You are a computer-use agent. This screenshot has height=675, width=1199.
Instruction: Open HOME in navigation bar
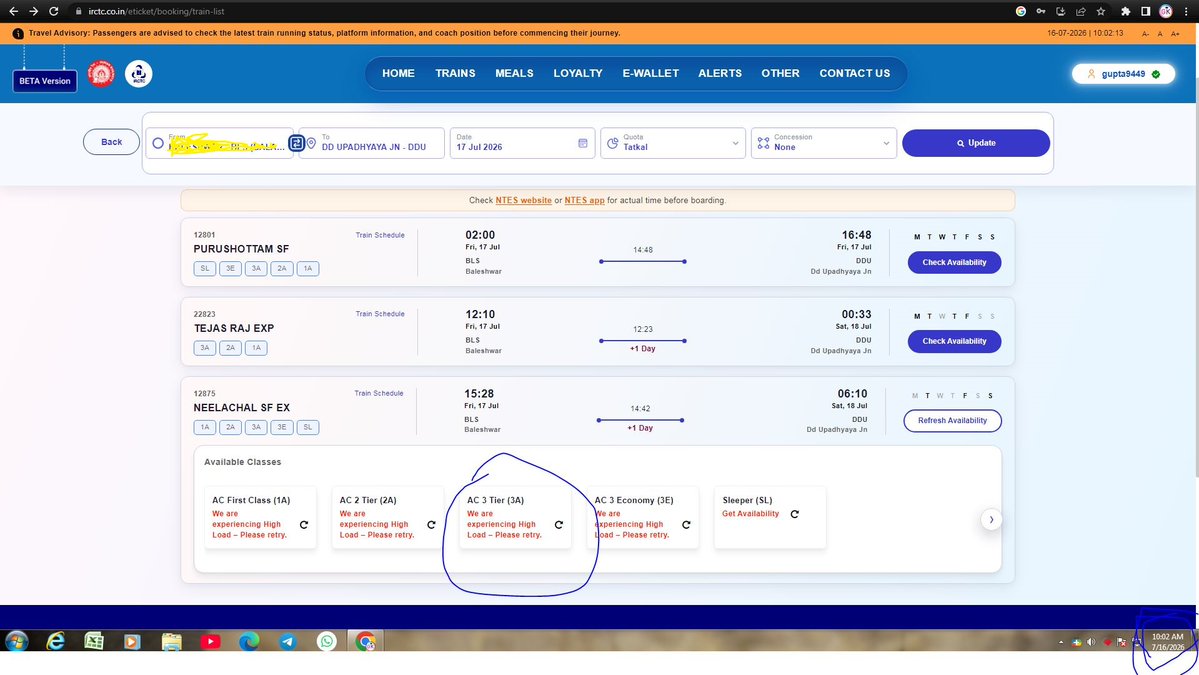pos(398,73)
